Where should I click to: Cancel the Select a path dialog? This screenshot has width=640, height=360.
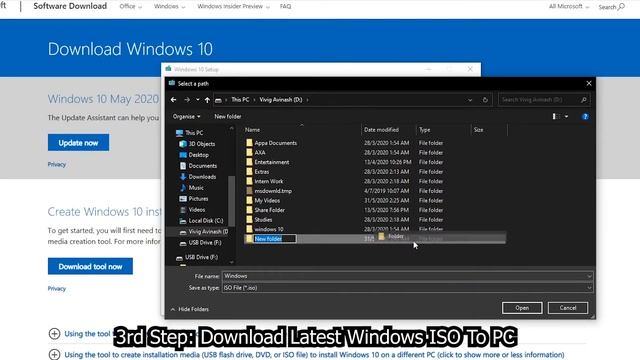(x=568, y=308)
